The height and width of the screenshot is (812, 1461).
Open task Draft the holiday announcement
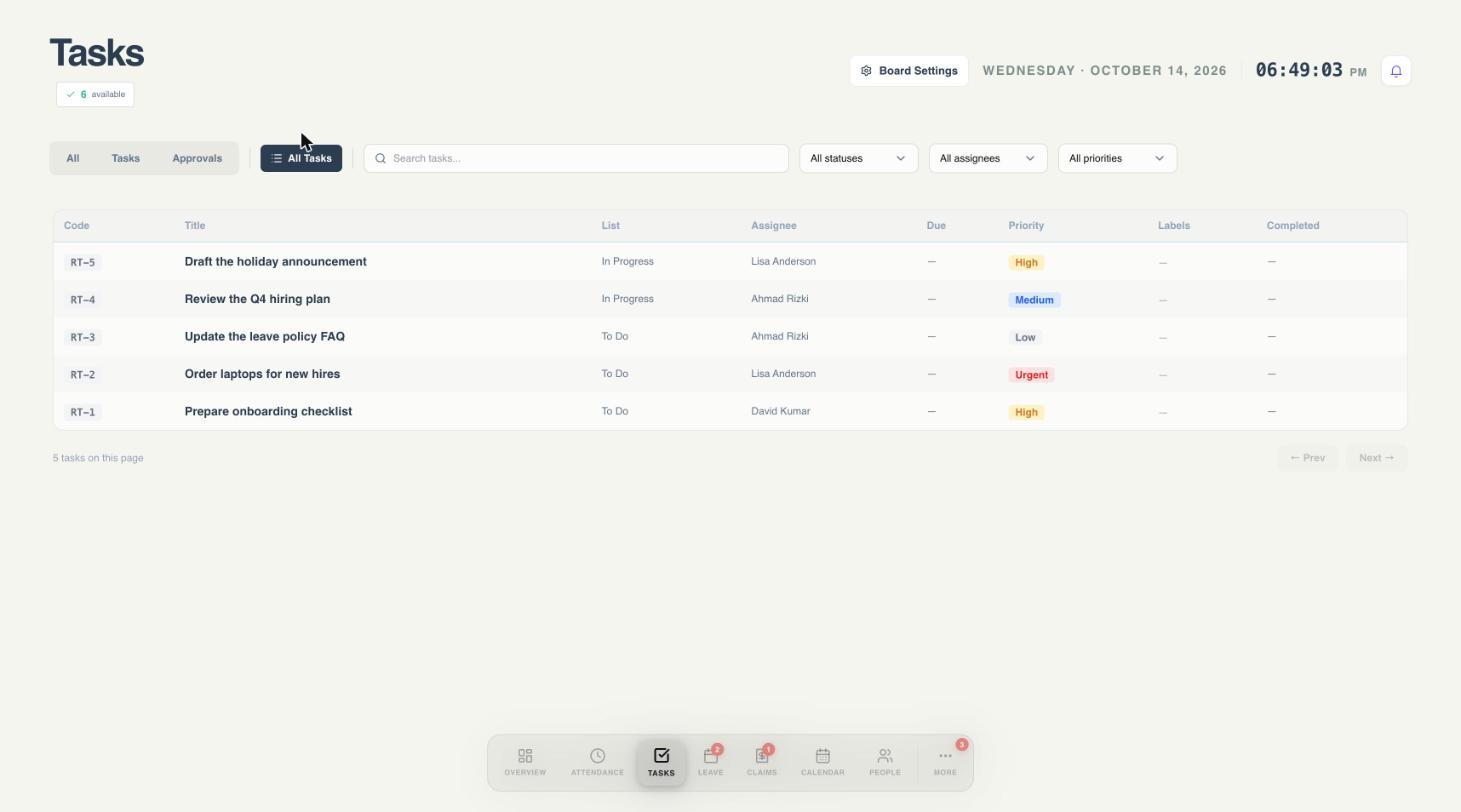tap(275, 262)
